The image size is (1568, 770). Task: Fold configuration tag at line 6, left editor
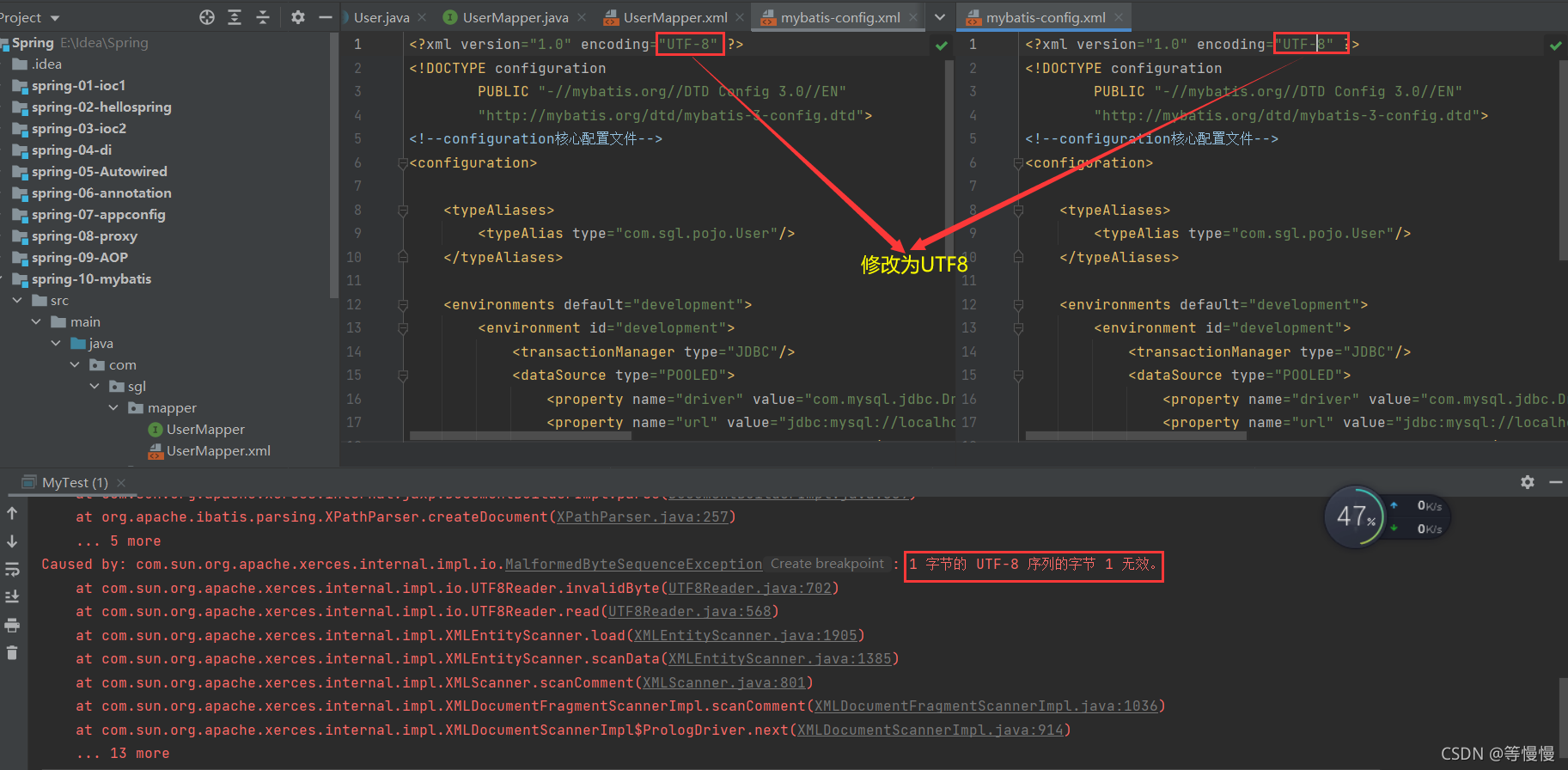(402, 162)
